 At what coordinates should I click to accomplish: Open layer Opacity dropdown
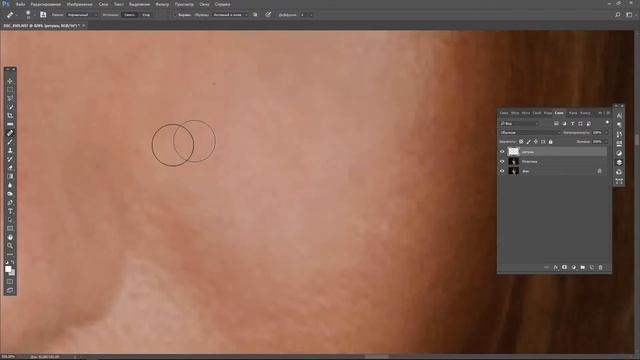[x=606, y=132]
